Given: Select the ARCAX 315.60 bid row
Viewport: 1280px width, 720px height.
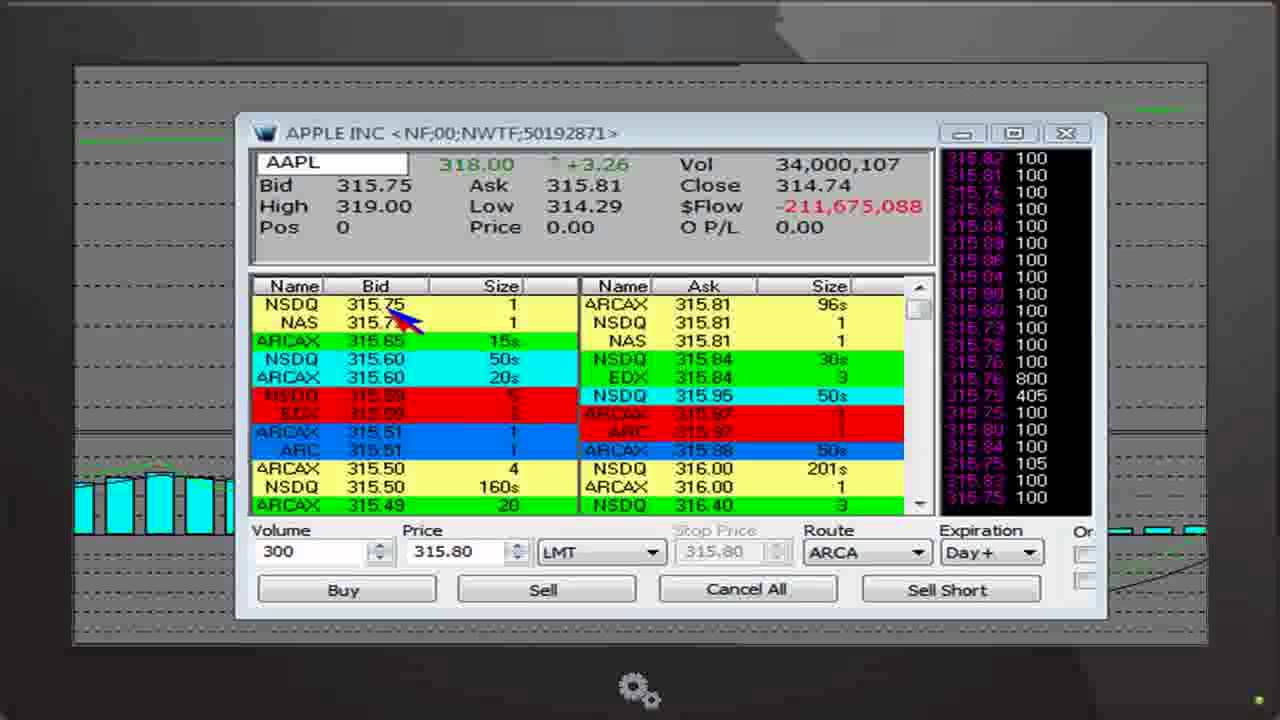Looking at the screenshot, I should coord(414,377).
